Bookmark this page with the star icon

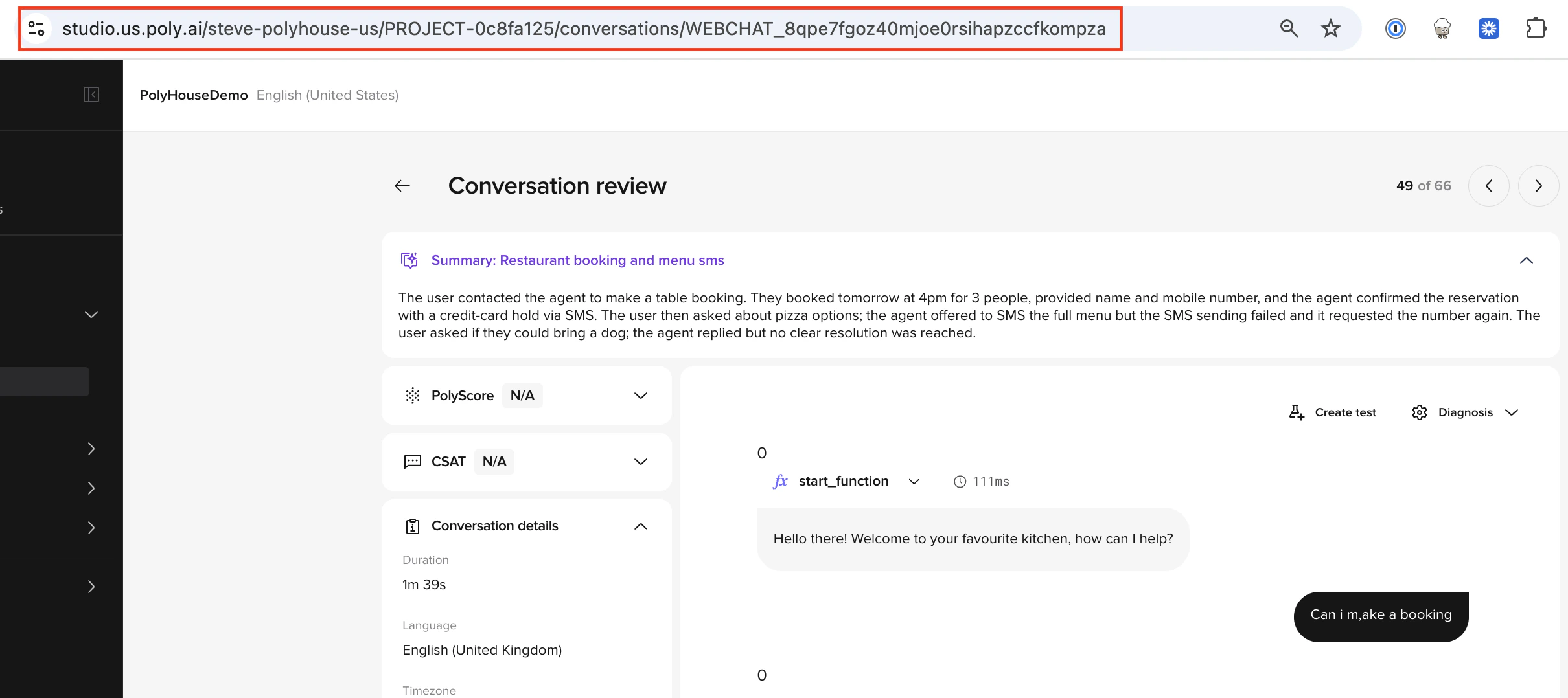click(1330, 28)
